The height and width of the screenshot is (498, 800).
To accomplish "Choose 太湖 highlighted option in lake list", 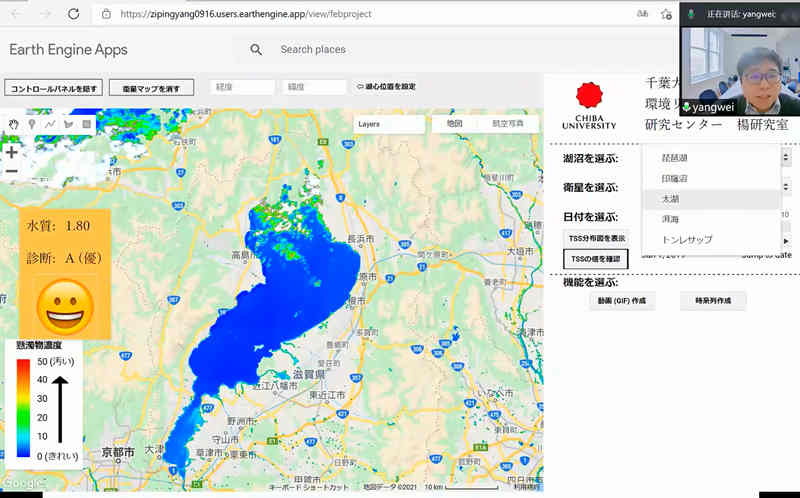I will [711, 199].
